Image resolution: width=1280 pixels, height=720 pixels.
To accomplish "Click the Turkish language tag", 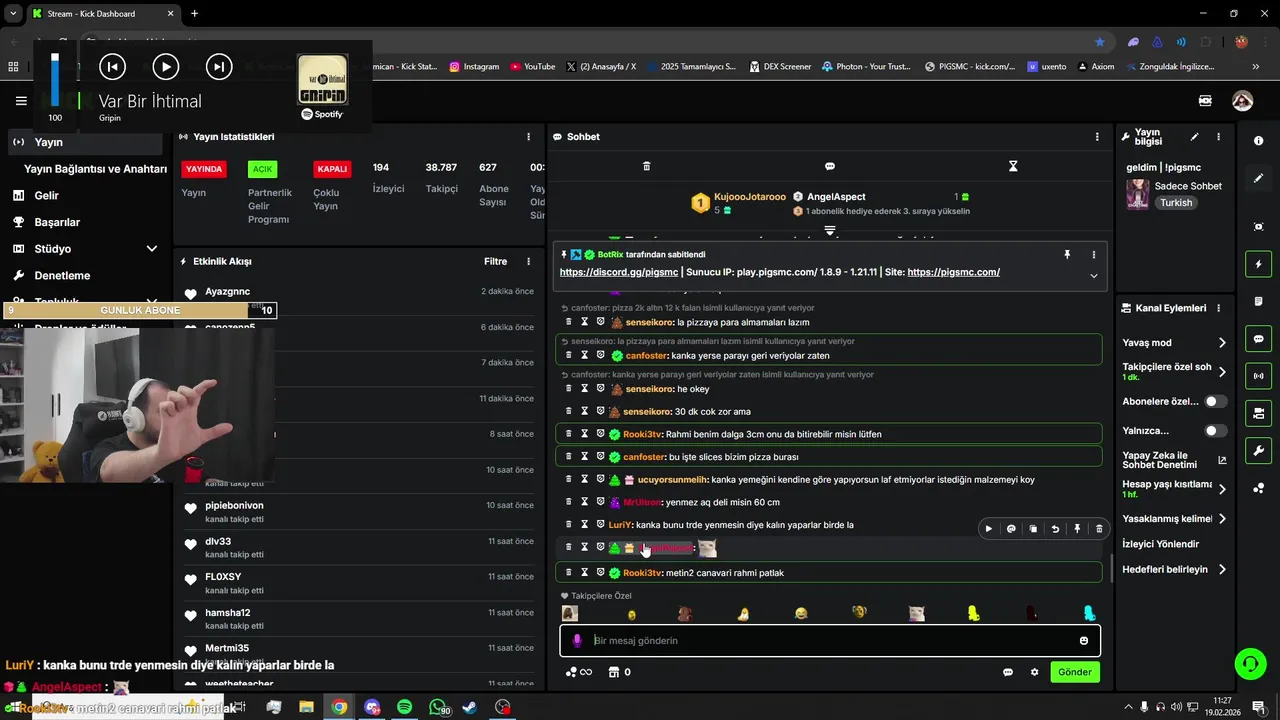I will 1176,203.
